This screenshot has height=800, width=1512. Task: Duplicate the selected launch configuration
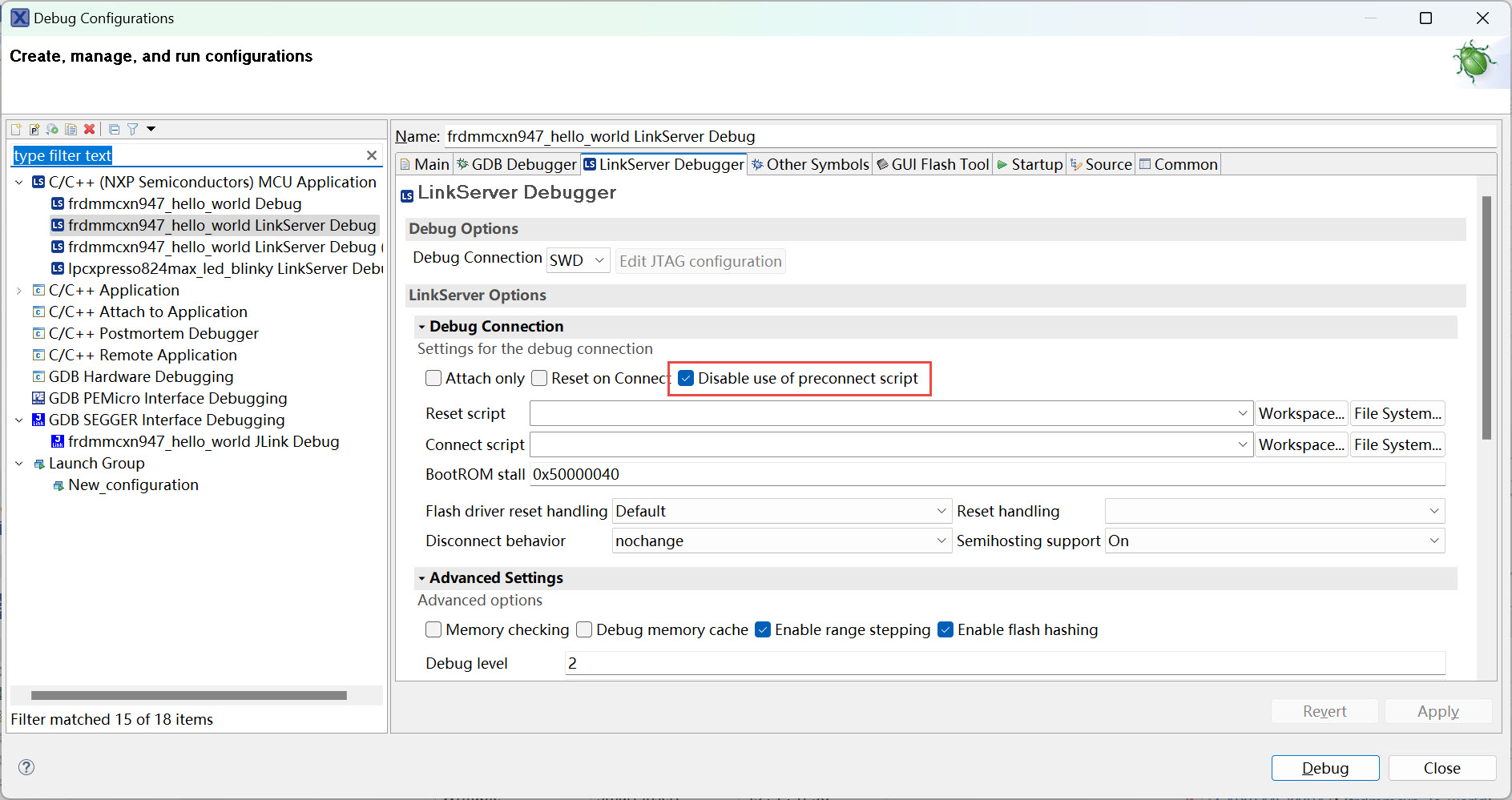point(71,130)
